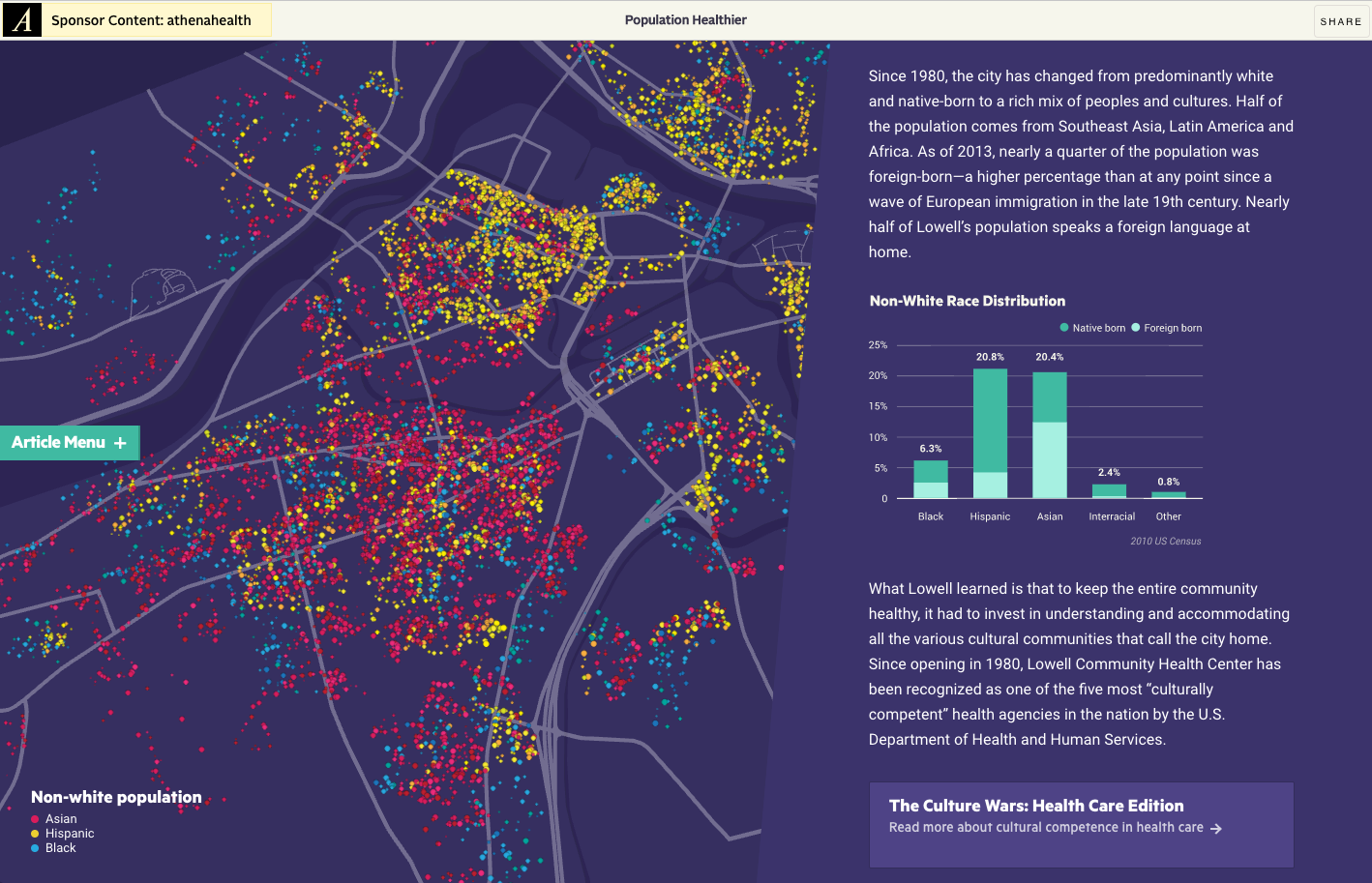Toggle the Native born chart legend item
Image resolution: width=1372 pixels, height=883 pixels.
point(1092,328)
